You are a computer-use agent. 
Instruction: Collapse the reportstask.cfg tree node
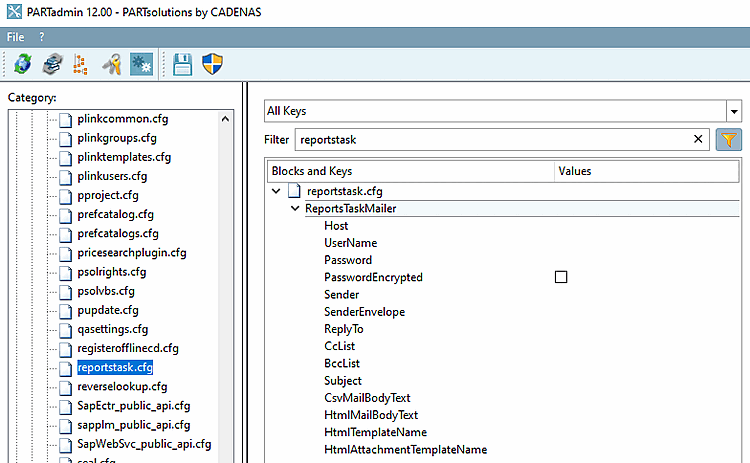(x=276, y=190)
